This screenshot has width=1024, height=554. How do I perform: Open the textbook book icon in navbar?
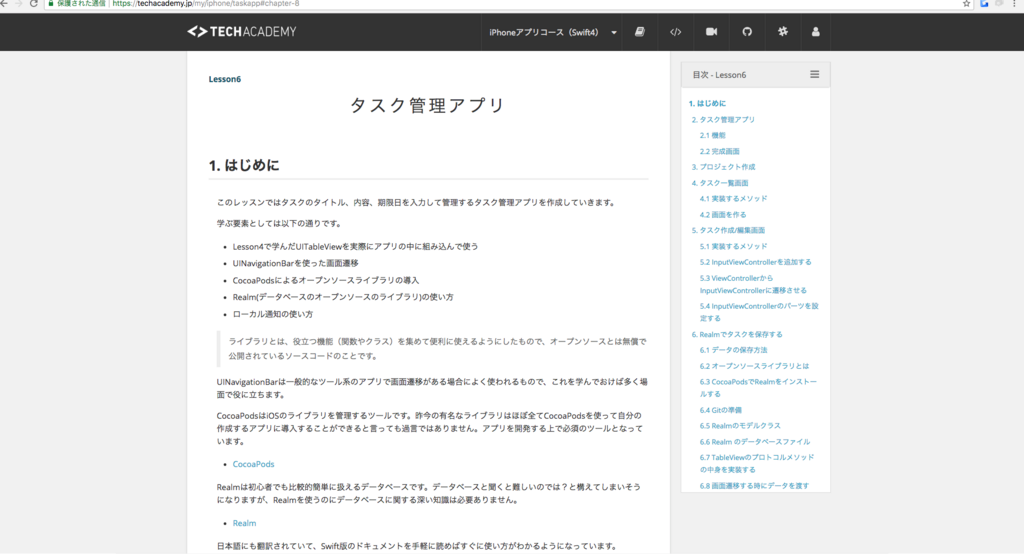(x=640, y=32)
